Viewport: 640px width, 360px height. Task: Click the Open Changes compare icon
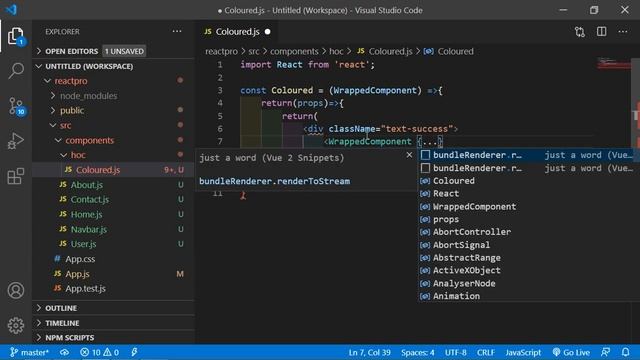[580, 32]
